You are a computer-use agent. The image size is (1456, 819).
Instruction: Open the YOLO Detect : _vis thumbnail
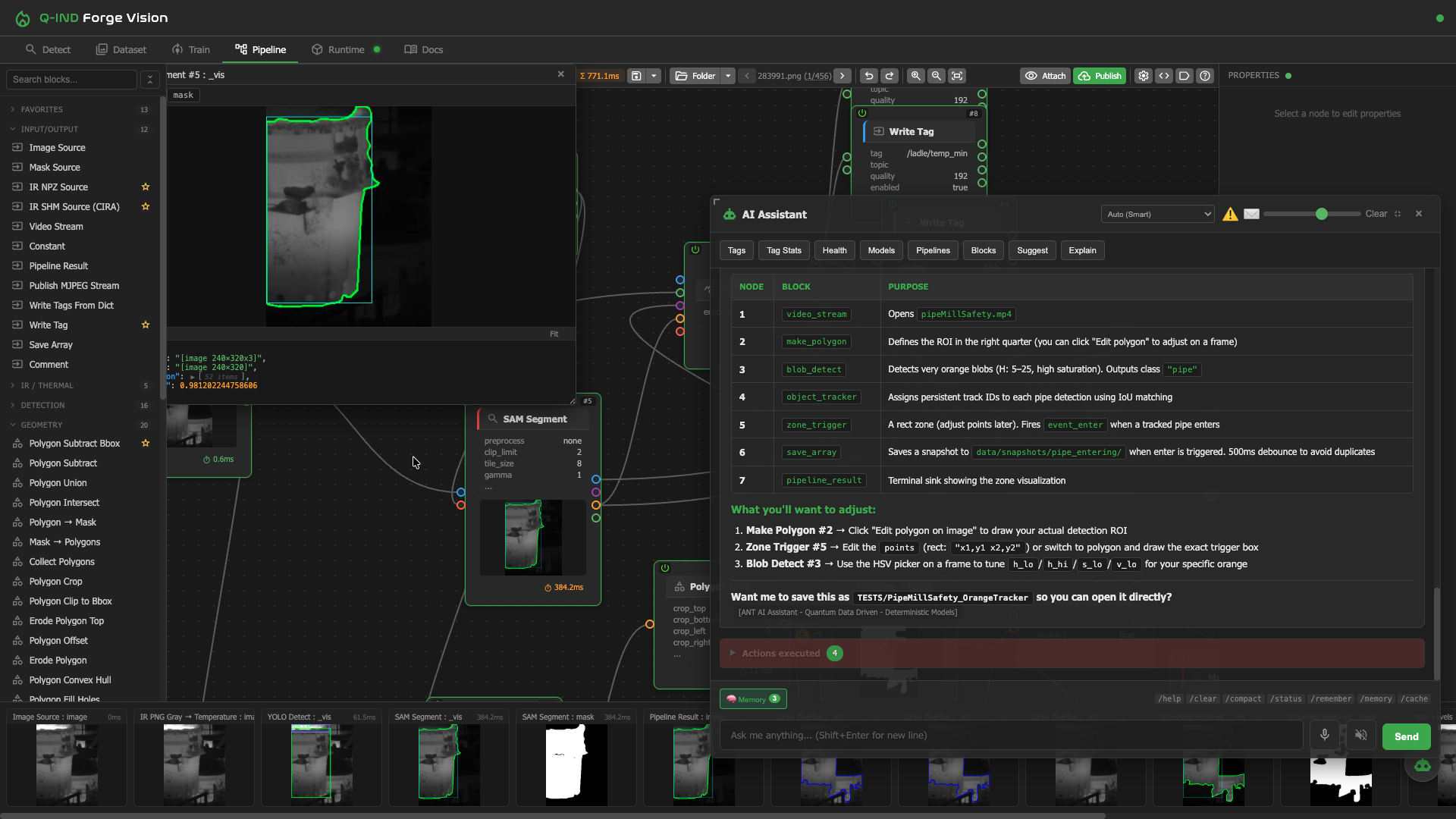pos(322,758)
